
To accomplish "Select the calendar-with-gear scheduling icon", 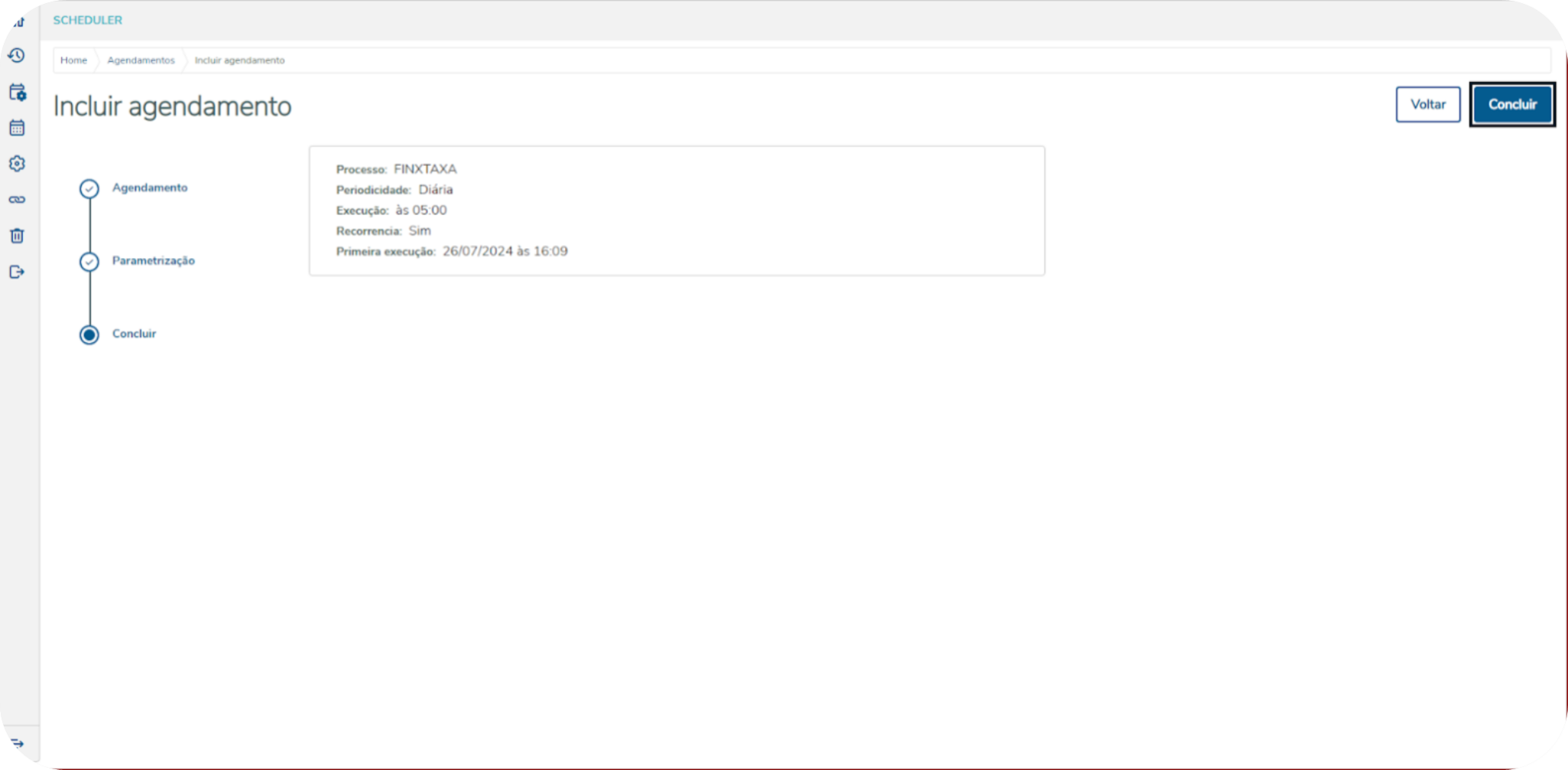I will pos(17,92).
